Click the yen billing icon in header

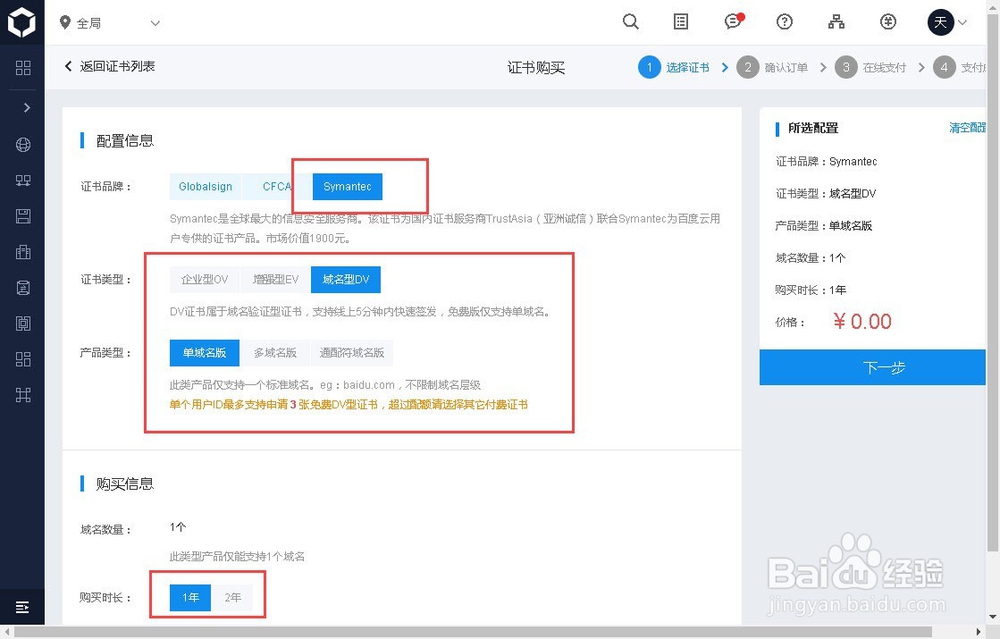pyautogui.click(x=888, y=22)
